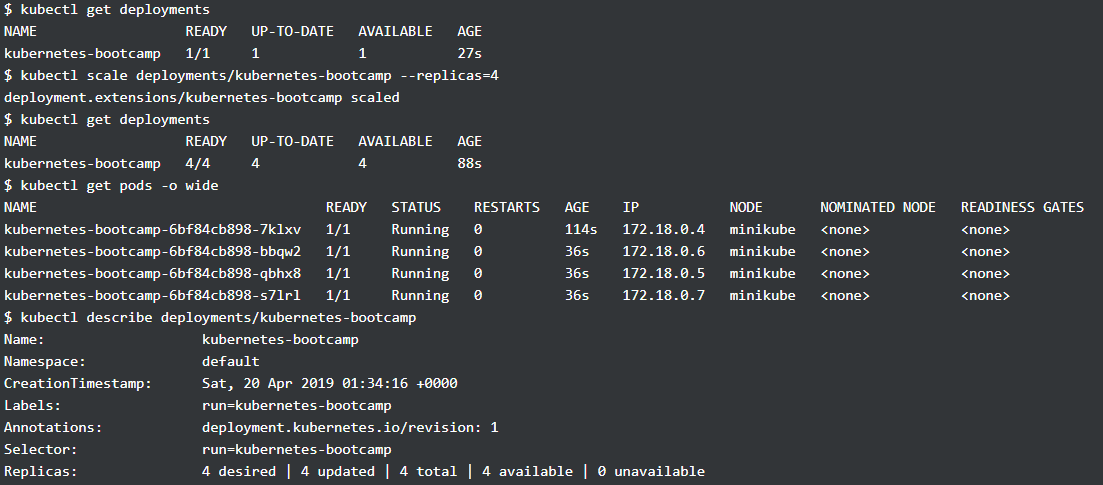The height and width of the screenshot is (485, 1103).
Task: Click the Replicas summary '4 desired | 4 updated'
Action: (x=288, y=472)
